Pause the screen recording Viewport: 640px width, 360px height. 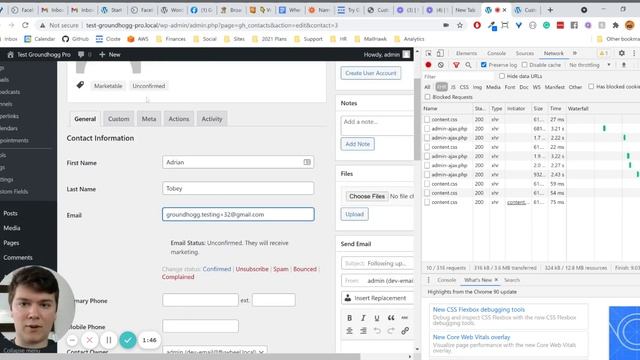(x=109, y=340)
